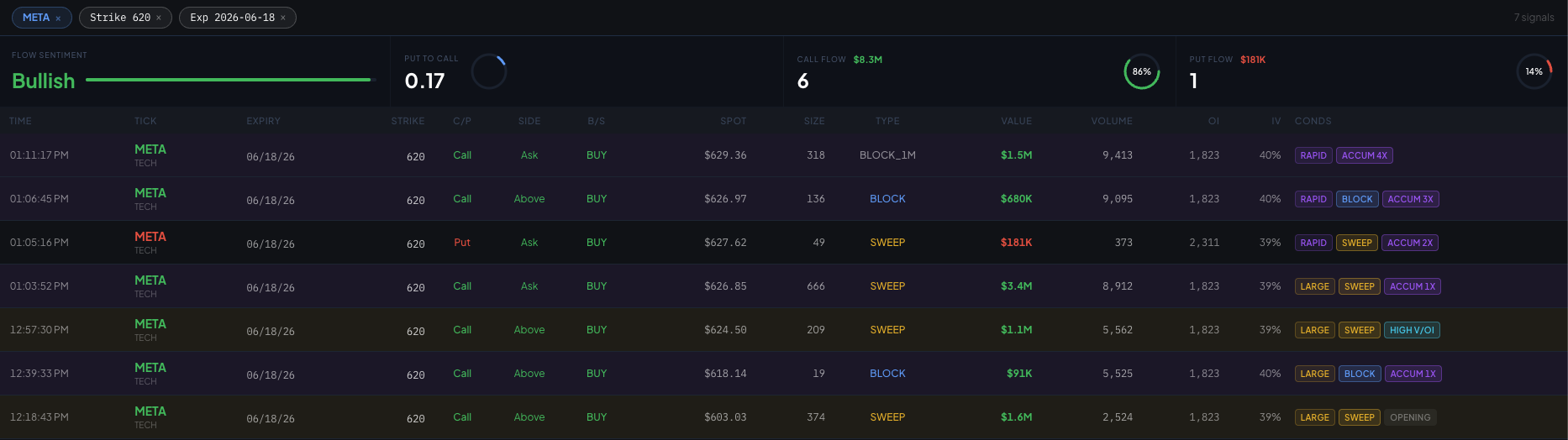Click the x on the Strike 620 chip

click(x=159, y=18)
